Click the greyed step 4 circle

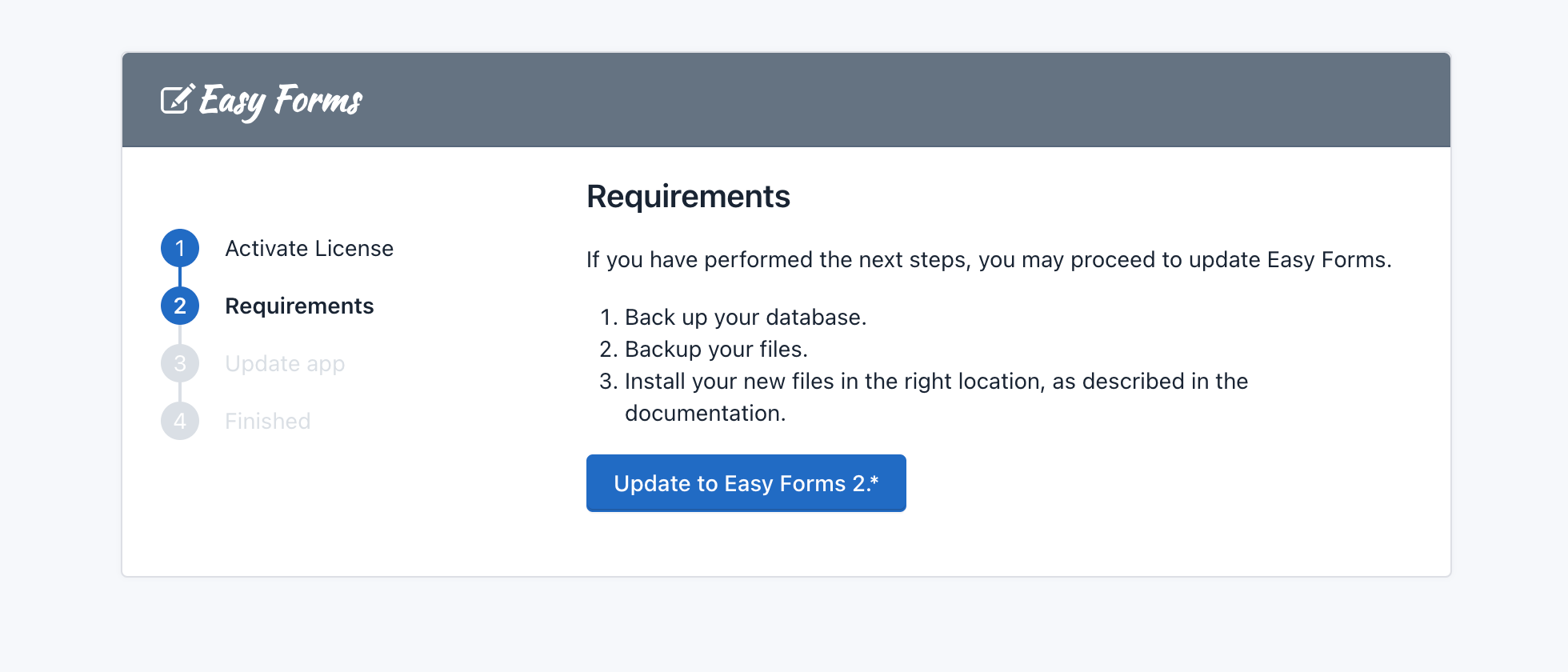(x=180, y=421)
